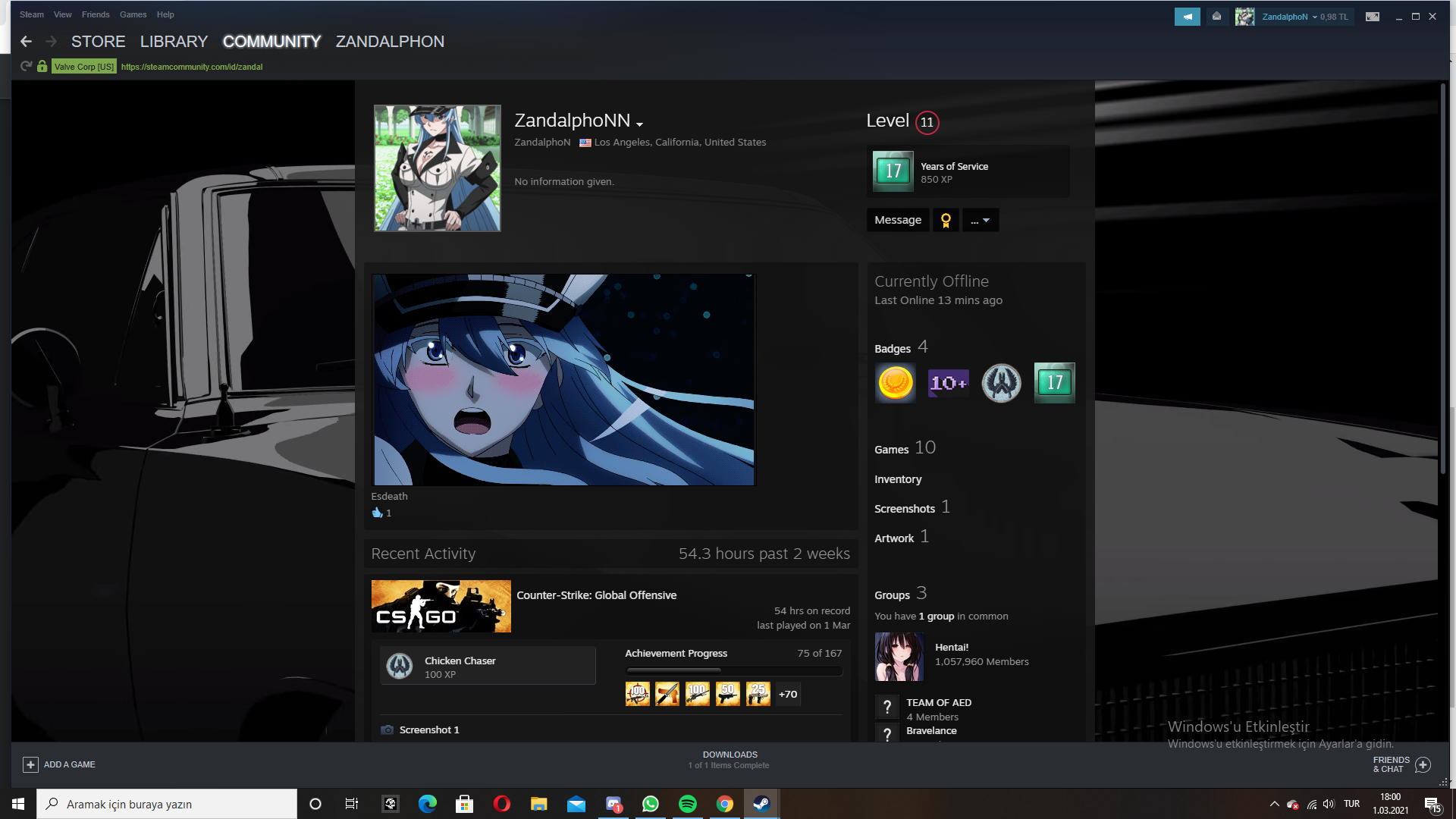Click the Friends & Chat plus icon
This screenshot has height=819, width=1456.
click(x=1423, y=764)
